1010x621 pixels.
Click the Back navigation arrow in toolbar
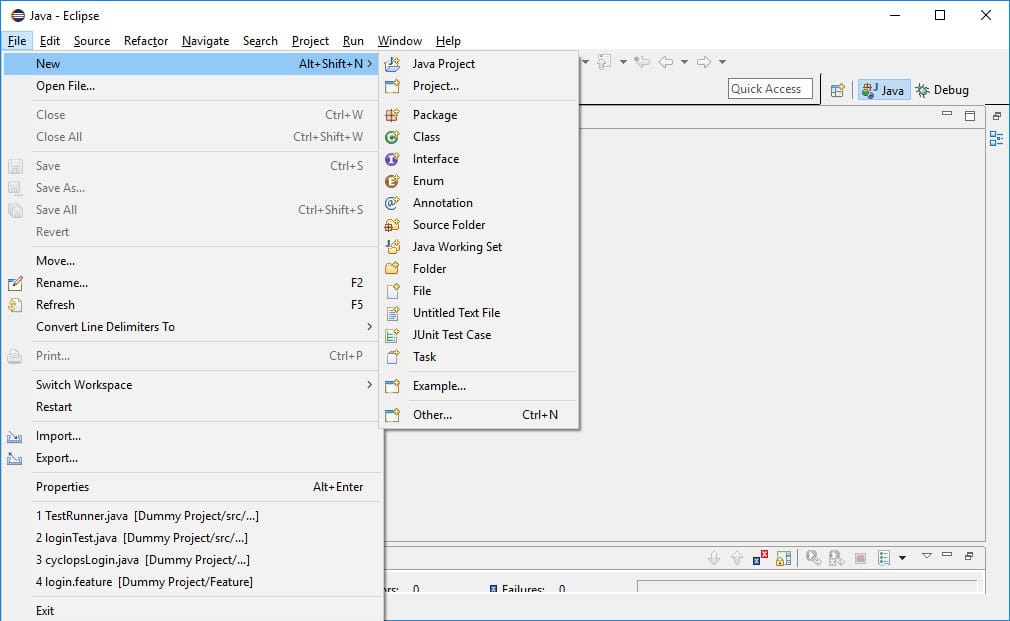(x=666, y=62)
